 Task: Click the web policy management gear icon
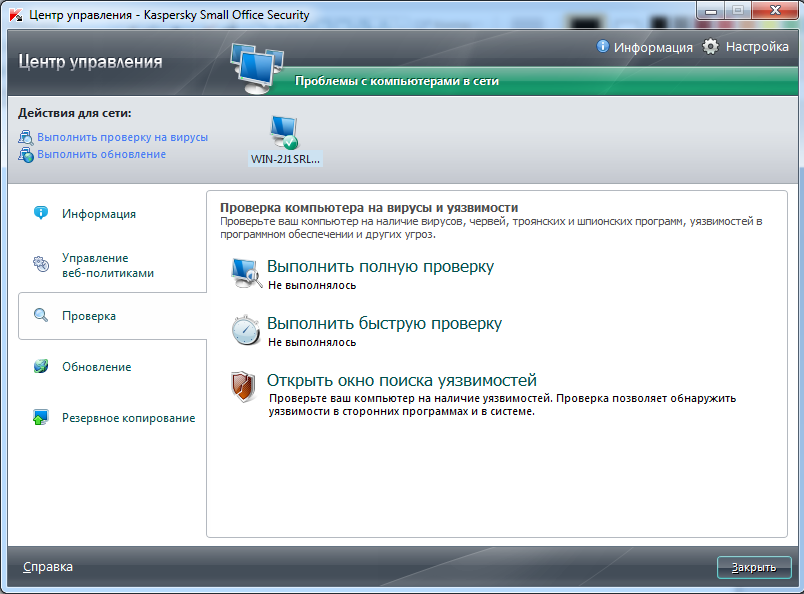point(41,264)
